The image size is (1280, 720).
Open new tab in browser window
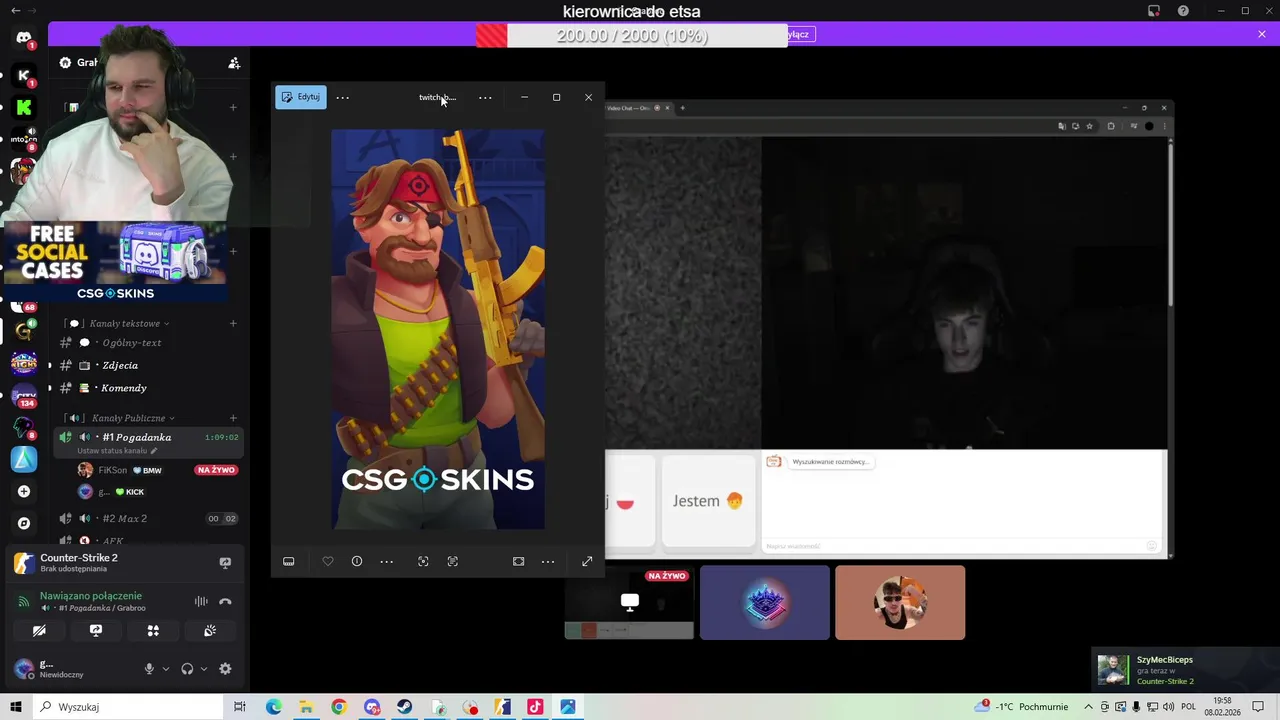(682, 108)
